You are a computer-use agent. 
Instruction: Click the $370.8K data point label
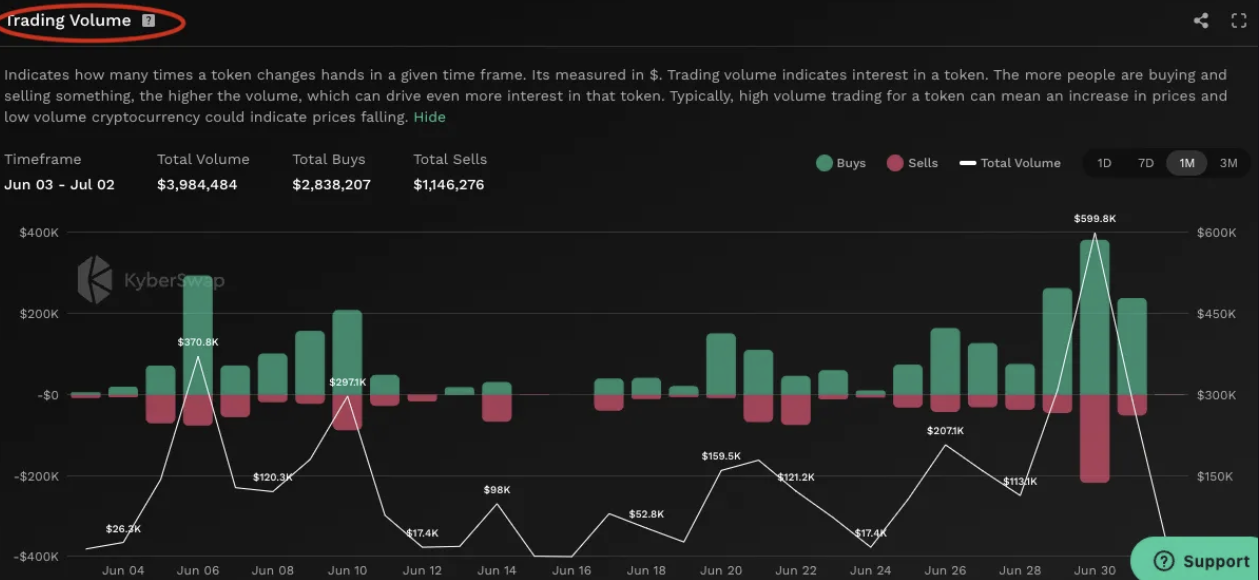click(198, 342)
